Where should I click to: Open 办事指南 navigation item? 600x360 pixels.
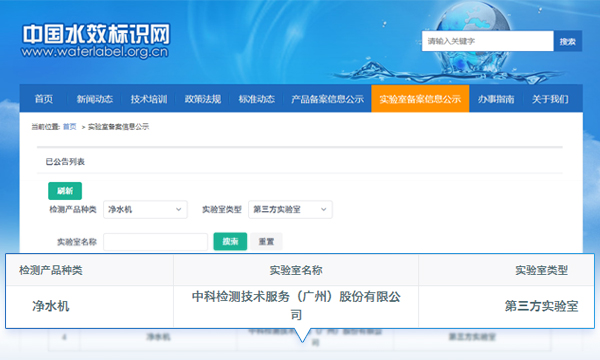click(x=496, y=99)
